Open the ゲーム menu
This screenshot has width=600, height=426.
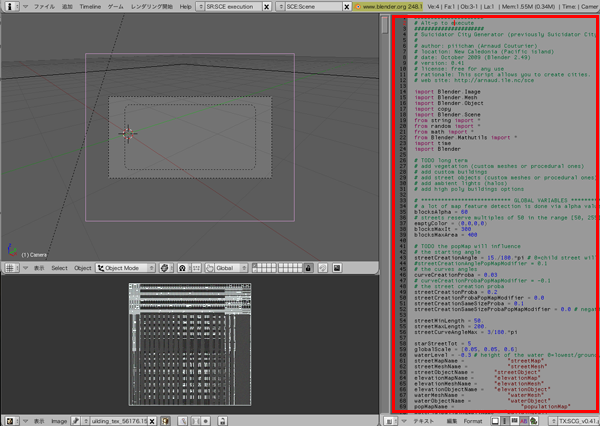[116, 7]
